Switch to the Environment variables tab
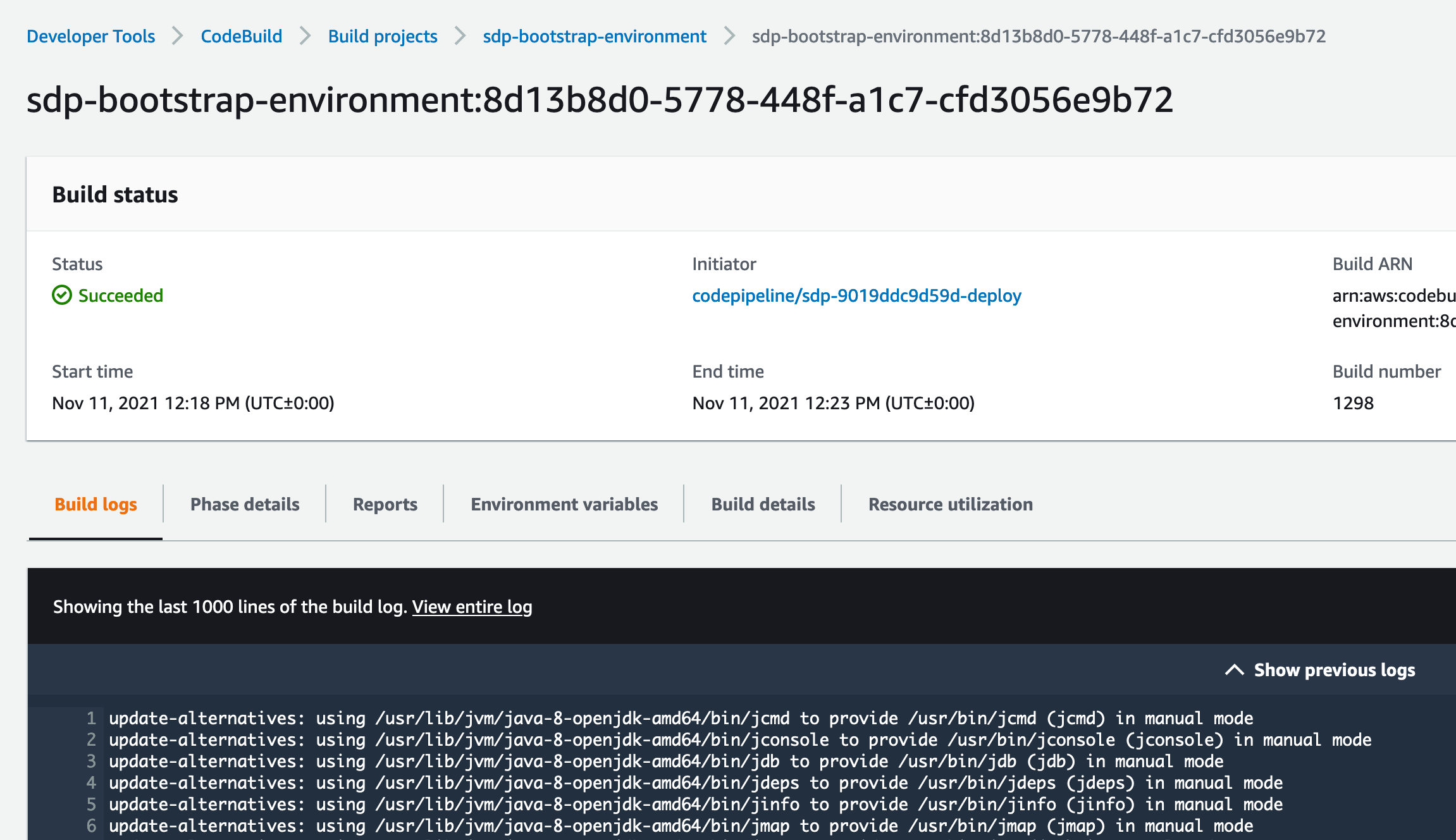 (564, 504)
